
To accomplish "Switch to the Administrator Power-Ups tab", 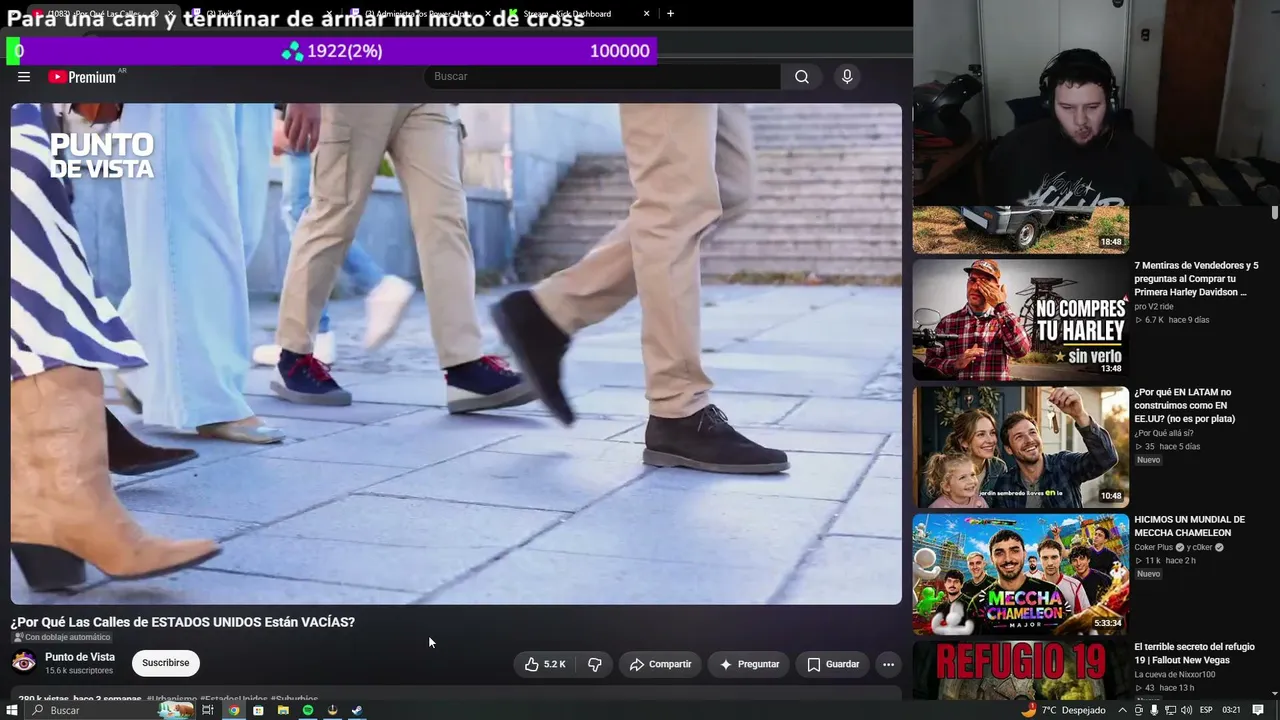I will (420, 14).
